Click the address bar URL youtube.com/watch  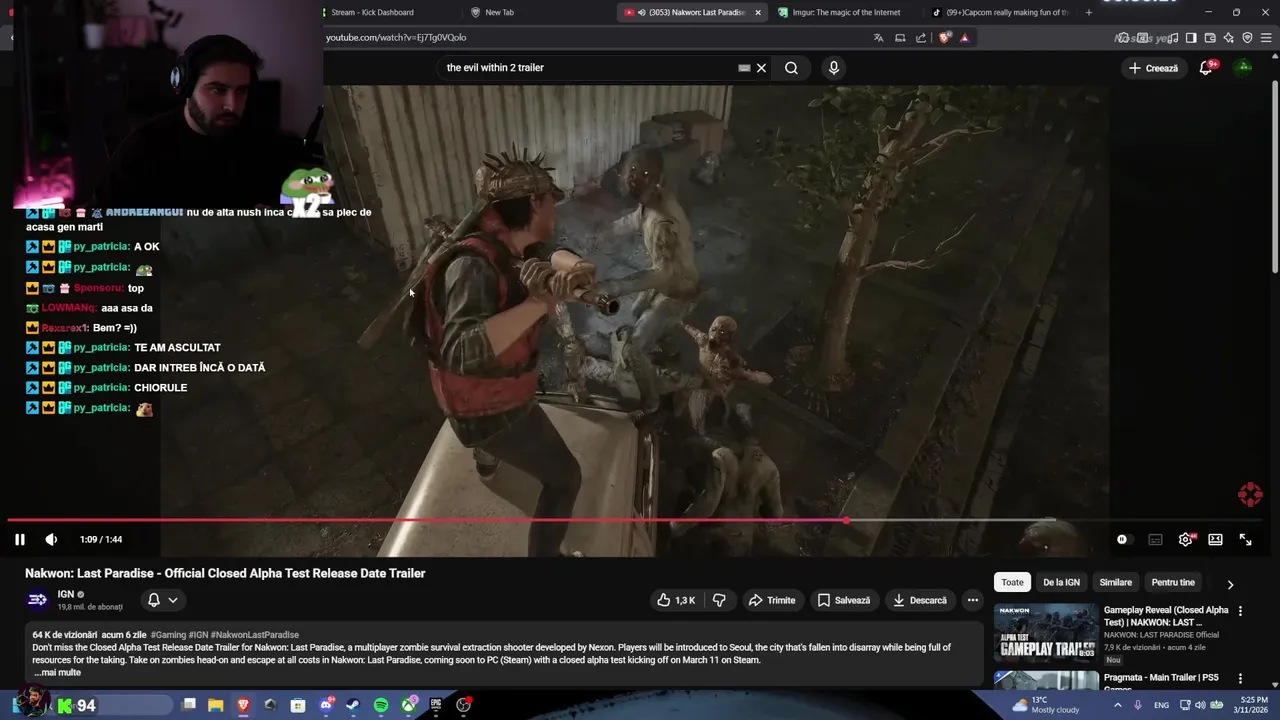396,38
